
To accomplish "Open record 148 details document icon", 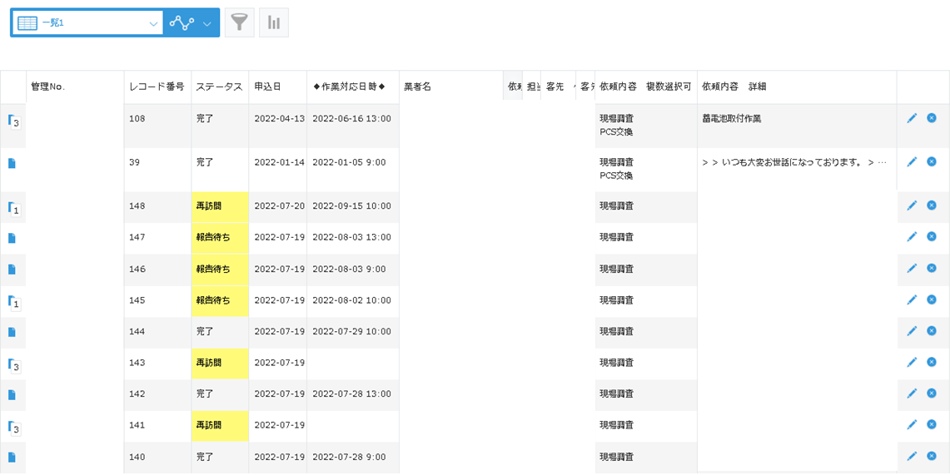I will tap(12, 207).
